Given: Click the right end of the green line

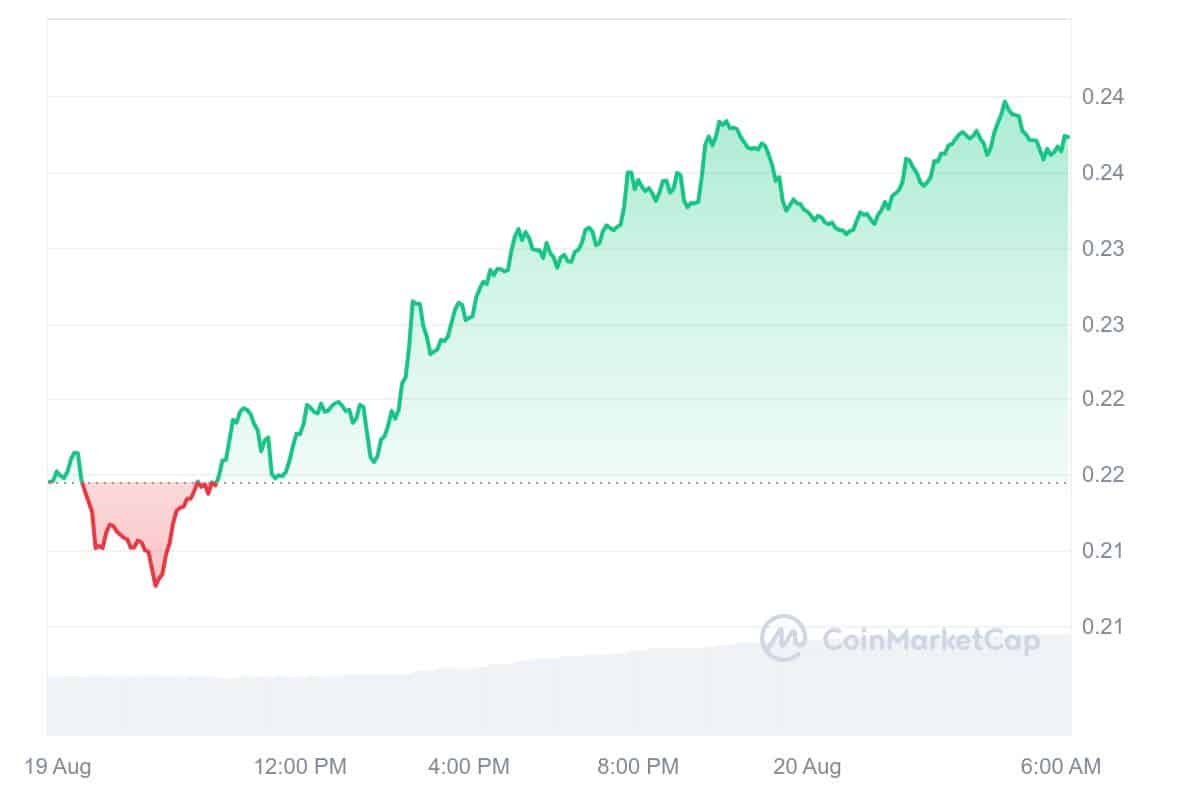Looking at the screenshot, I should [1068, 136].
